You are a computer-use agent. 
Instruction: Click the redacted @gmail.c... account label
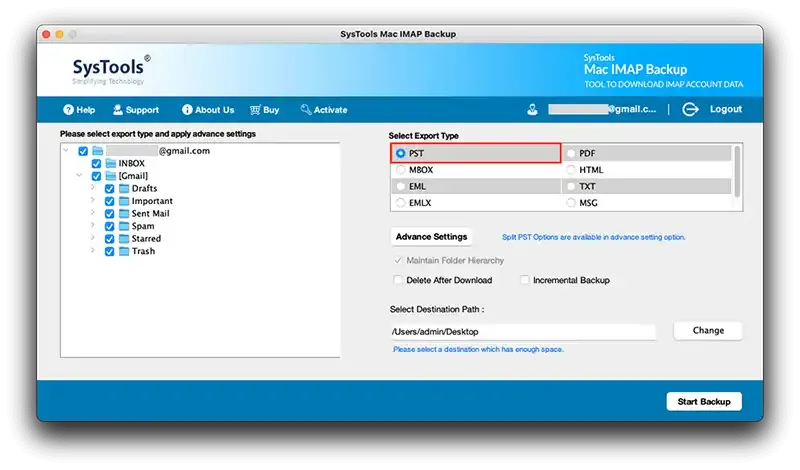pyautogui.click(x=602, y=109)
